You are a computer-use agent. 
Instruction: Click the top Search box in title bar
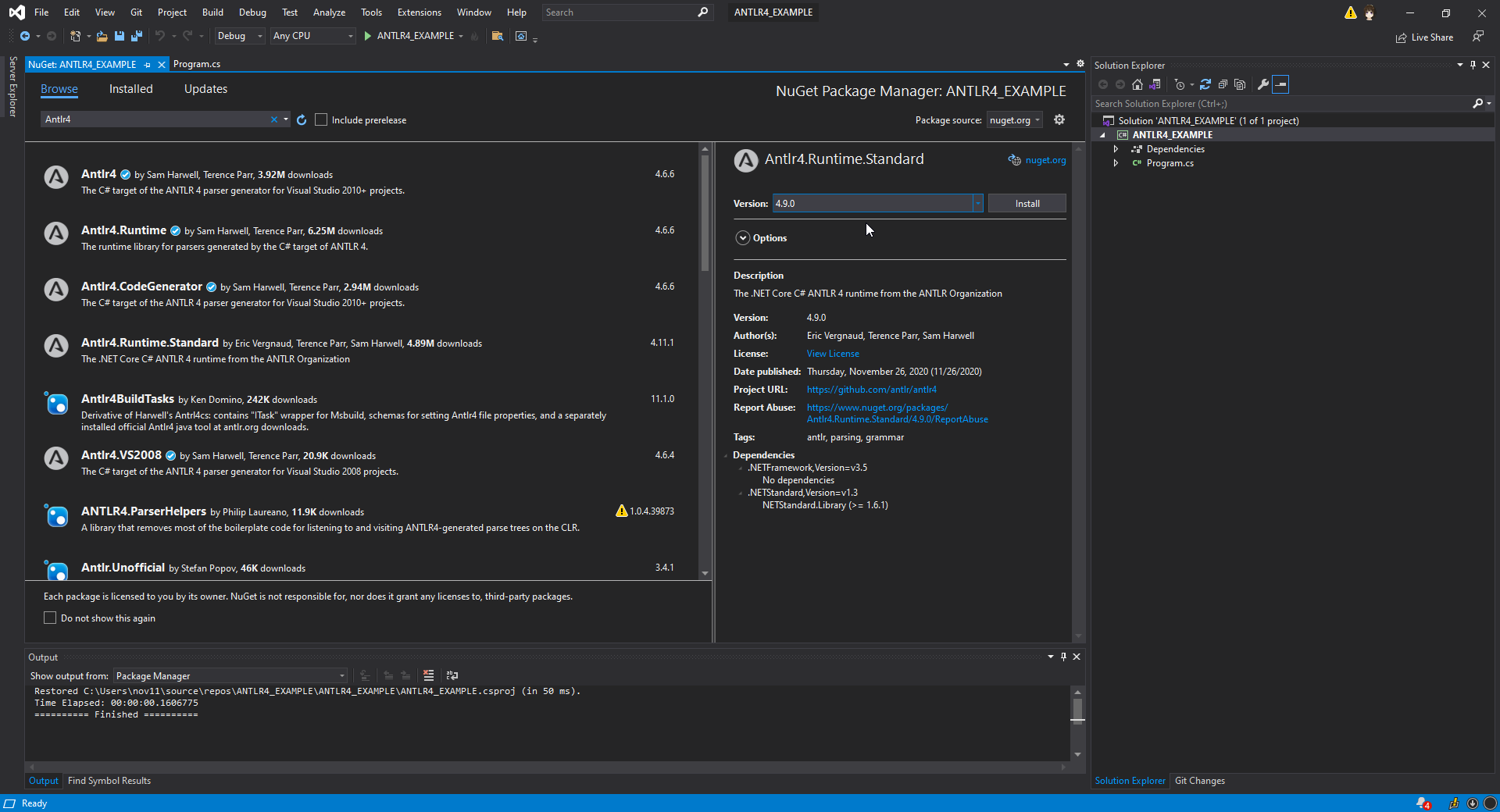(627, 12)
